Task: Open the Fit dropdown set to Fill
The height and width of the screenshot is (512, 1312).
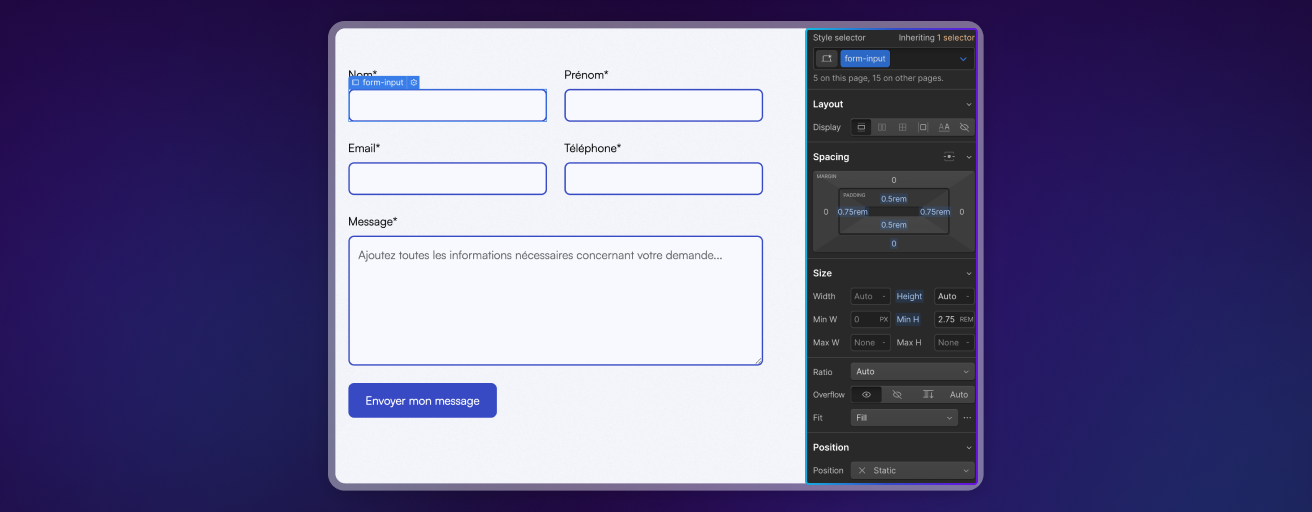Action: tap(904, 417)
